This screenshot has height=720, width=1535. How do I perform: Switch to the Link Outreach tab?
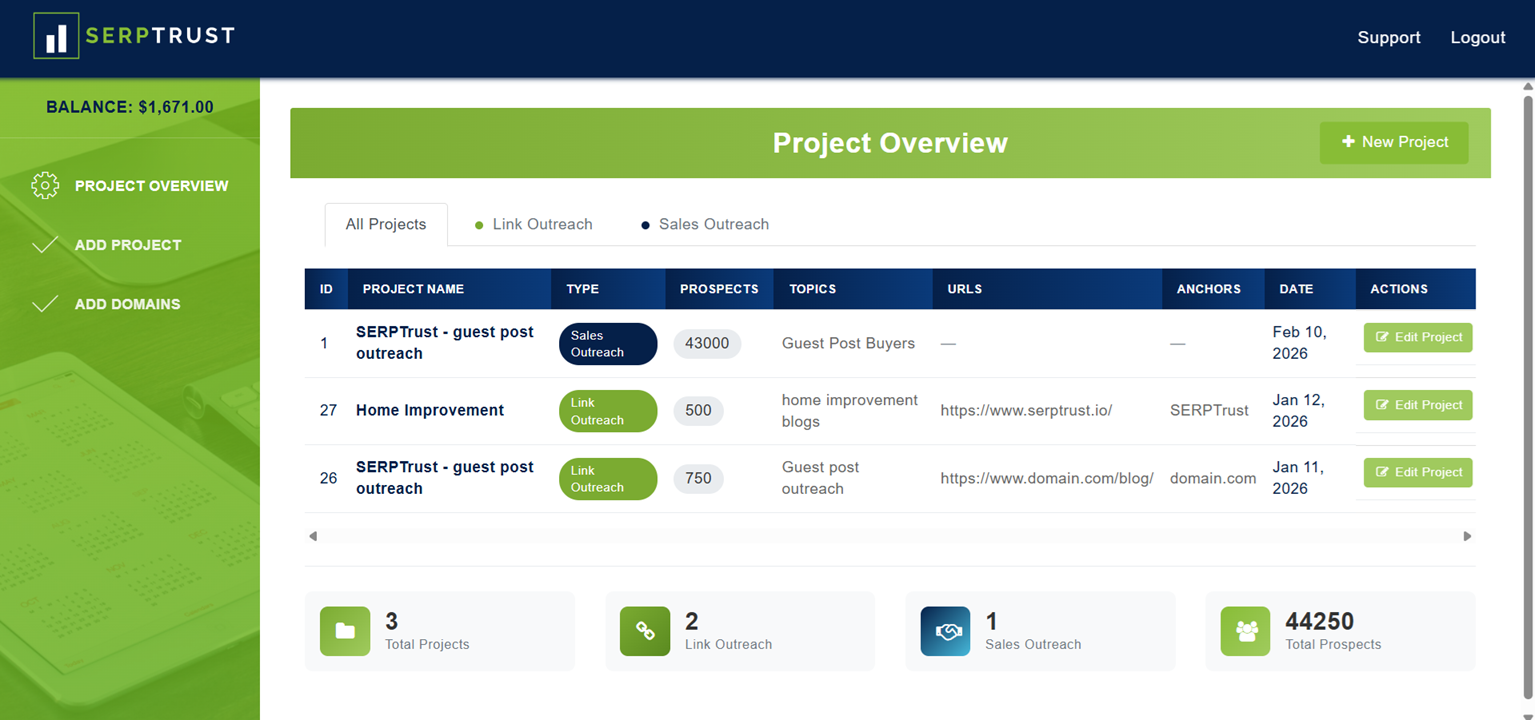point(542,224)
